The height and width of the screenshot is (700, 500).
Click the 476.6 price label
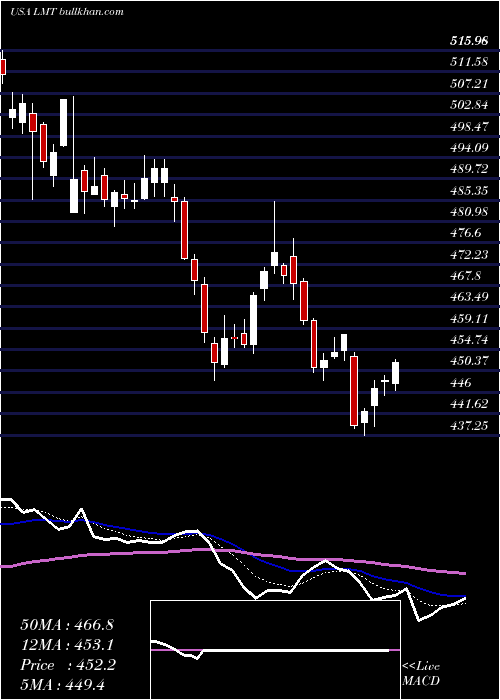[x=465, y=233]
